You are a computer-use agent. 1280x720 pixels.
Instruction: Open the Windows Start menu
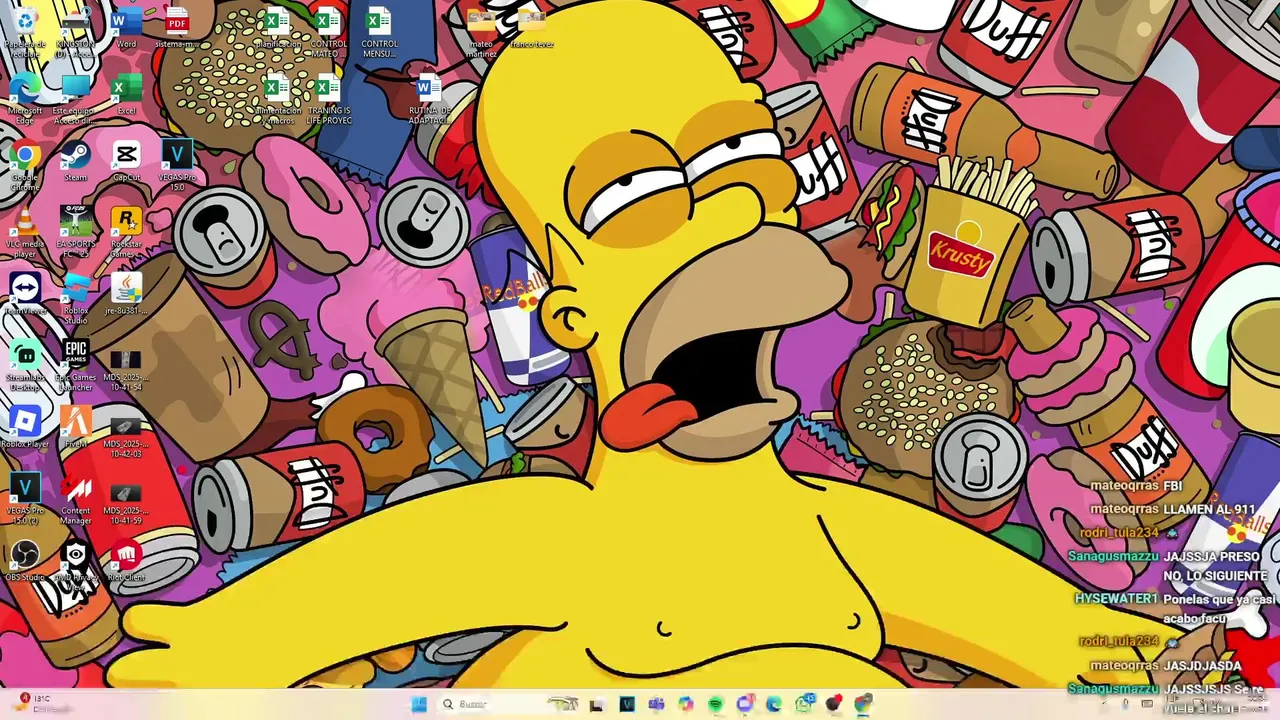tap(419, 704)
